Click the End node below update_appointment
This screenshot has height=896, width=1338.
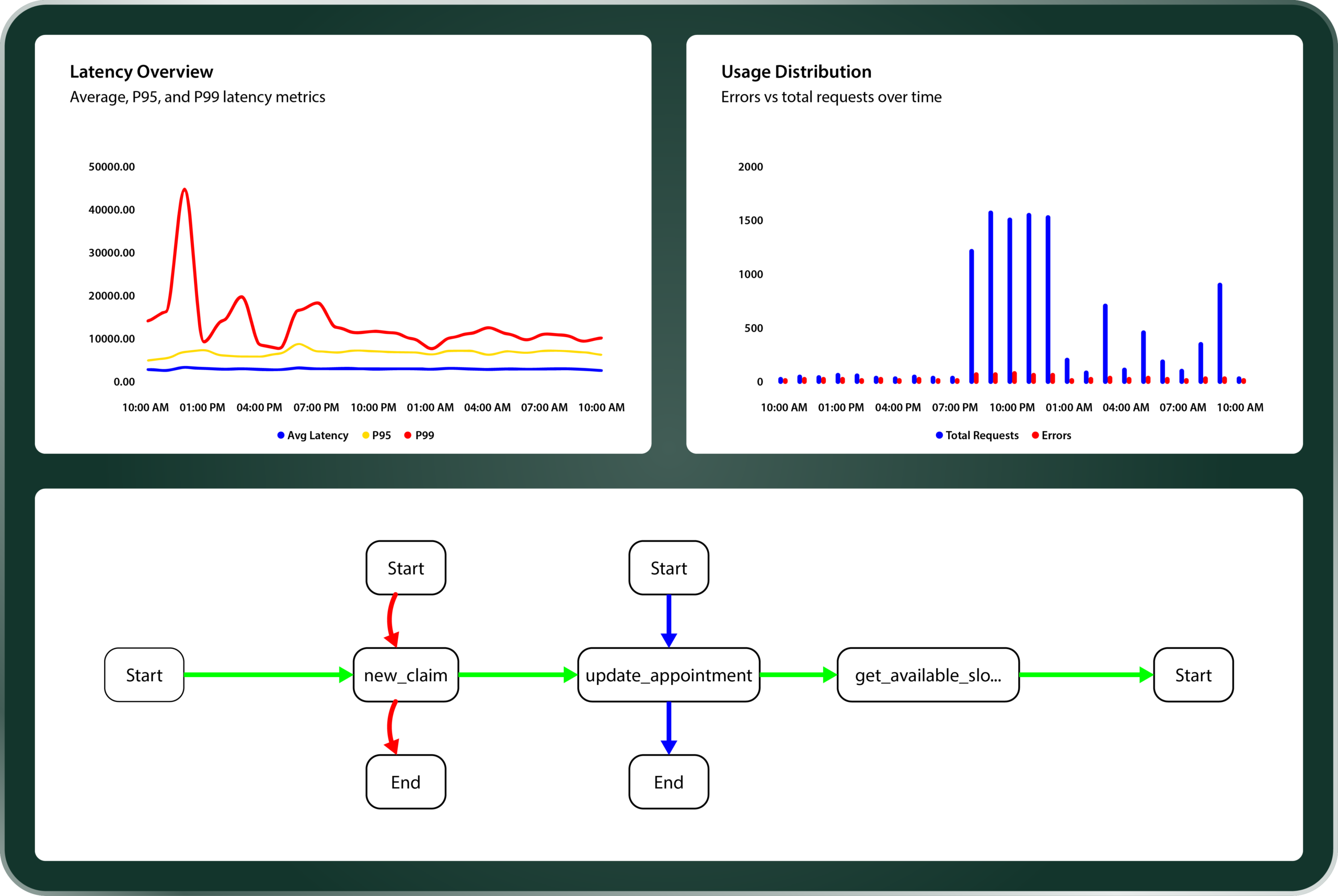coord(668,782)
